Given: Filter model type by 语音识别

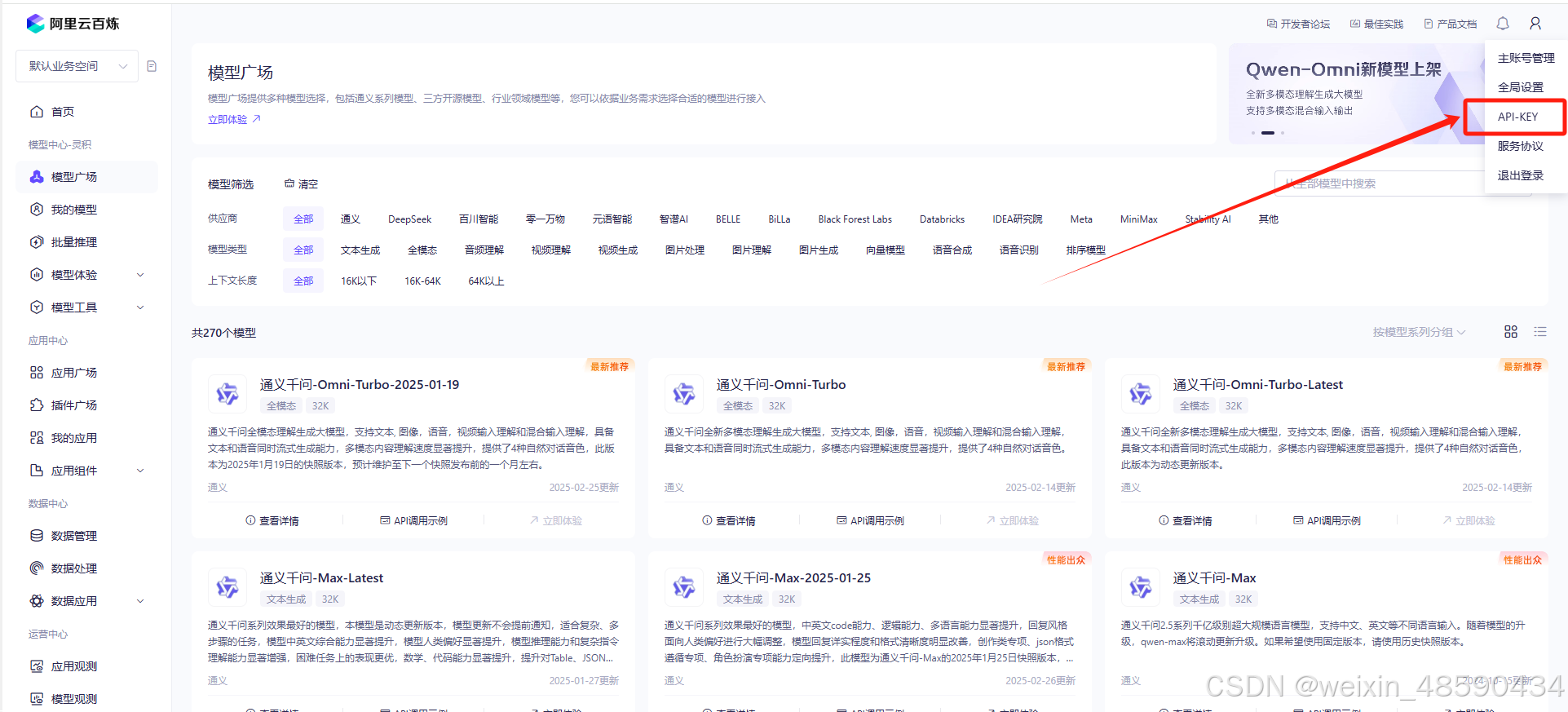Looking at the screenshot, I should (1019, 250).
